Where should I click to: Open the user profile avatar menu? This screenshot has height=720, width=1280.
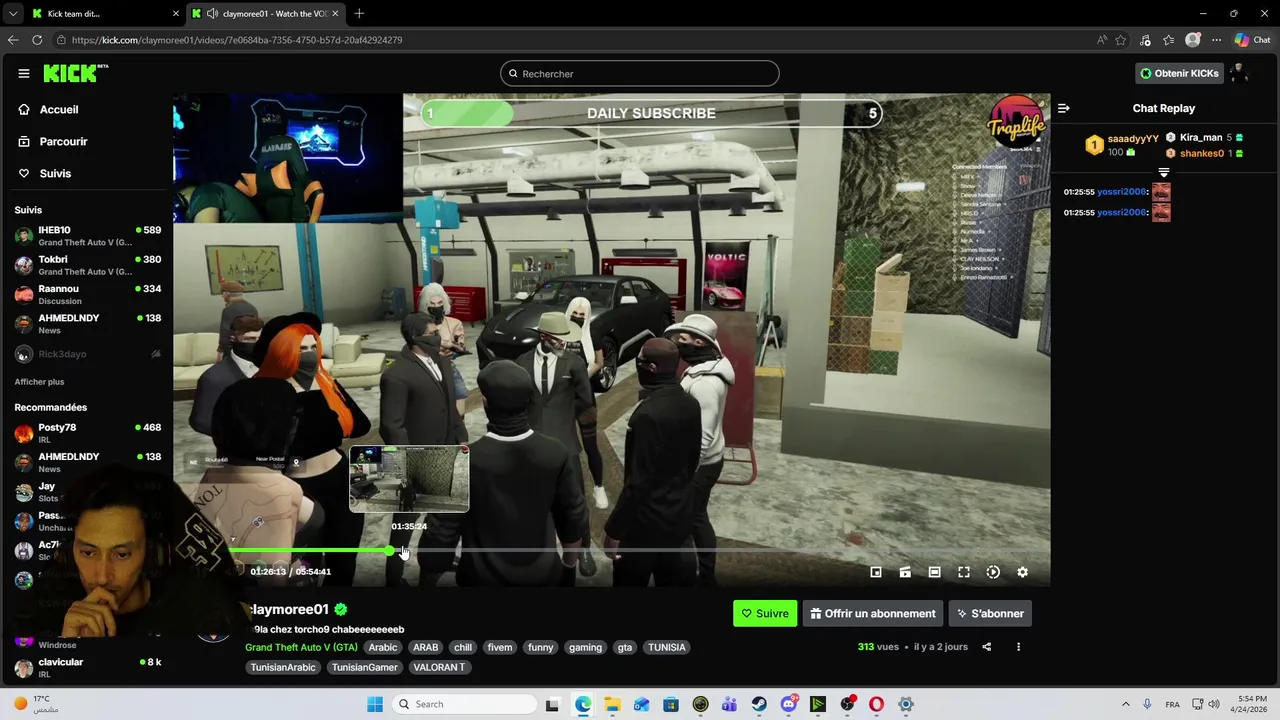pos(1240,73)
